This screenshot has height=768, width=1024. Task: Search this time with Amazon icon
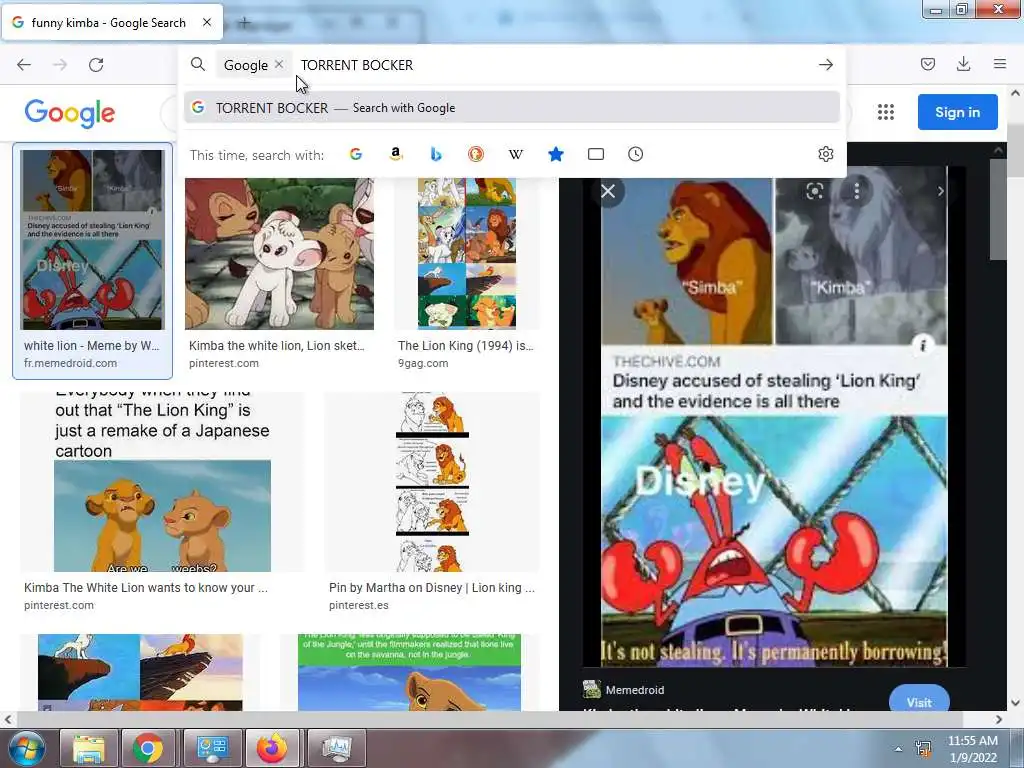pos(396,154)
